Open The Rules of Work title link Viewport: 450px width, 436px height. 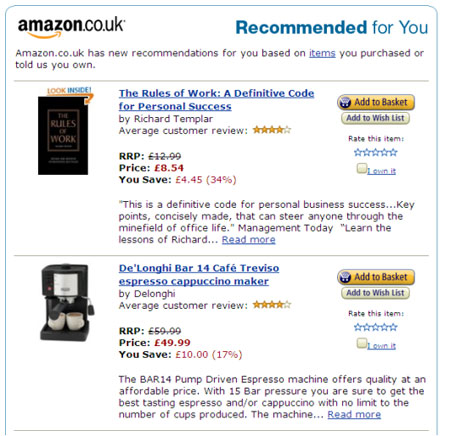pos(216,100)
